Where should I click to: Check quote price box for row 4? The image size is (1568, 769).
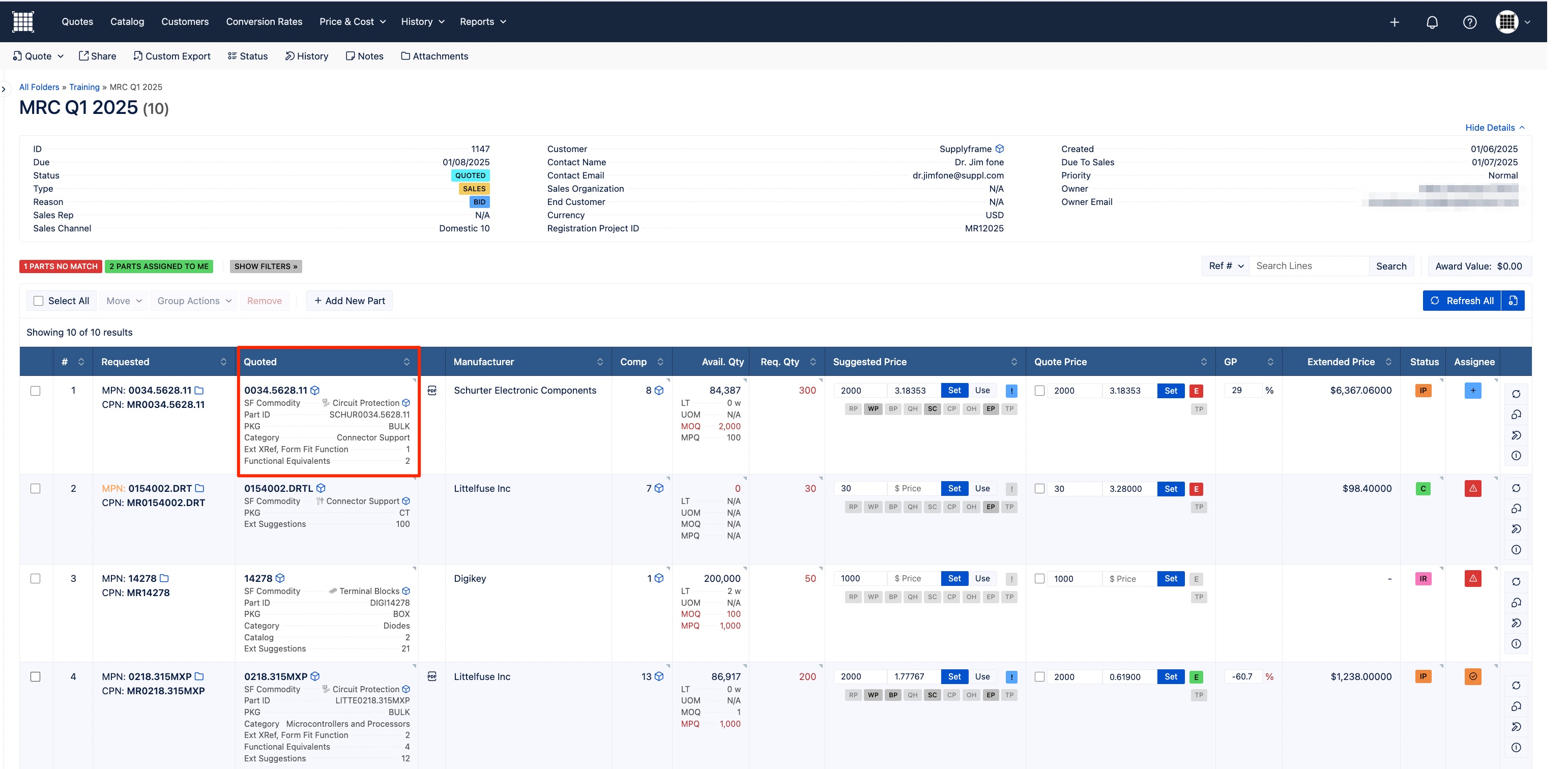pyautogui.click(x=1040, y=676)
